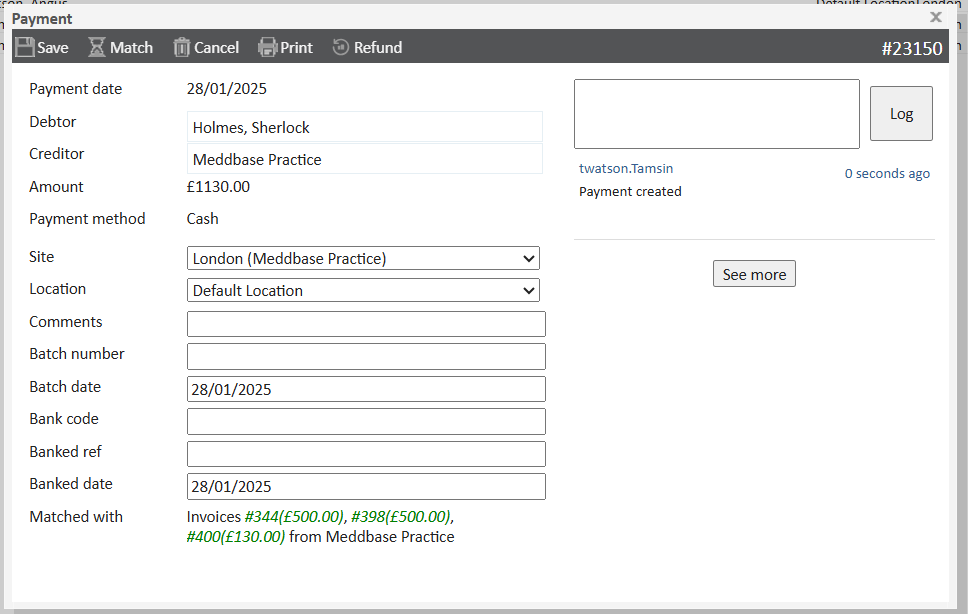The height and width of the screenshot is (614, 968).
Task: Open invoice #344 link
Action: pos(294,517)
